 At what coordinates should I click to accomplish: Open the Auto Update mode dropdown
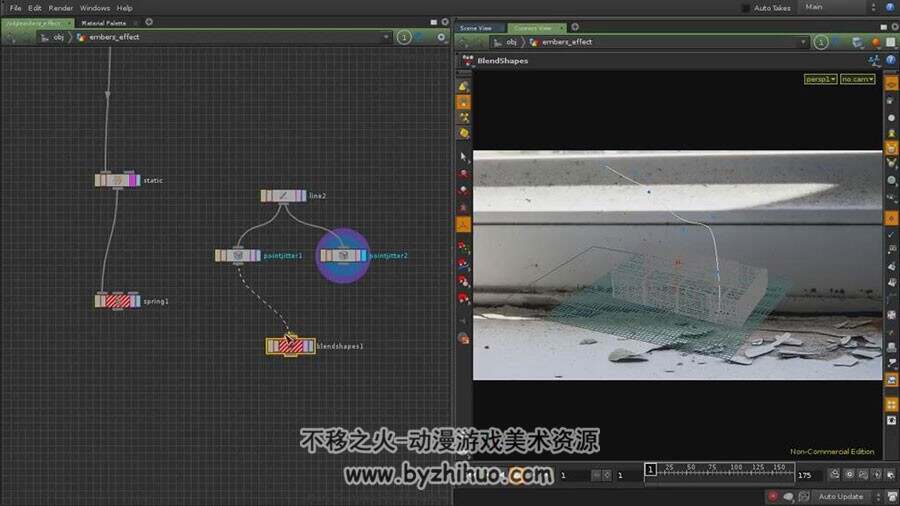849,496
